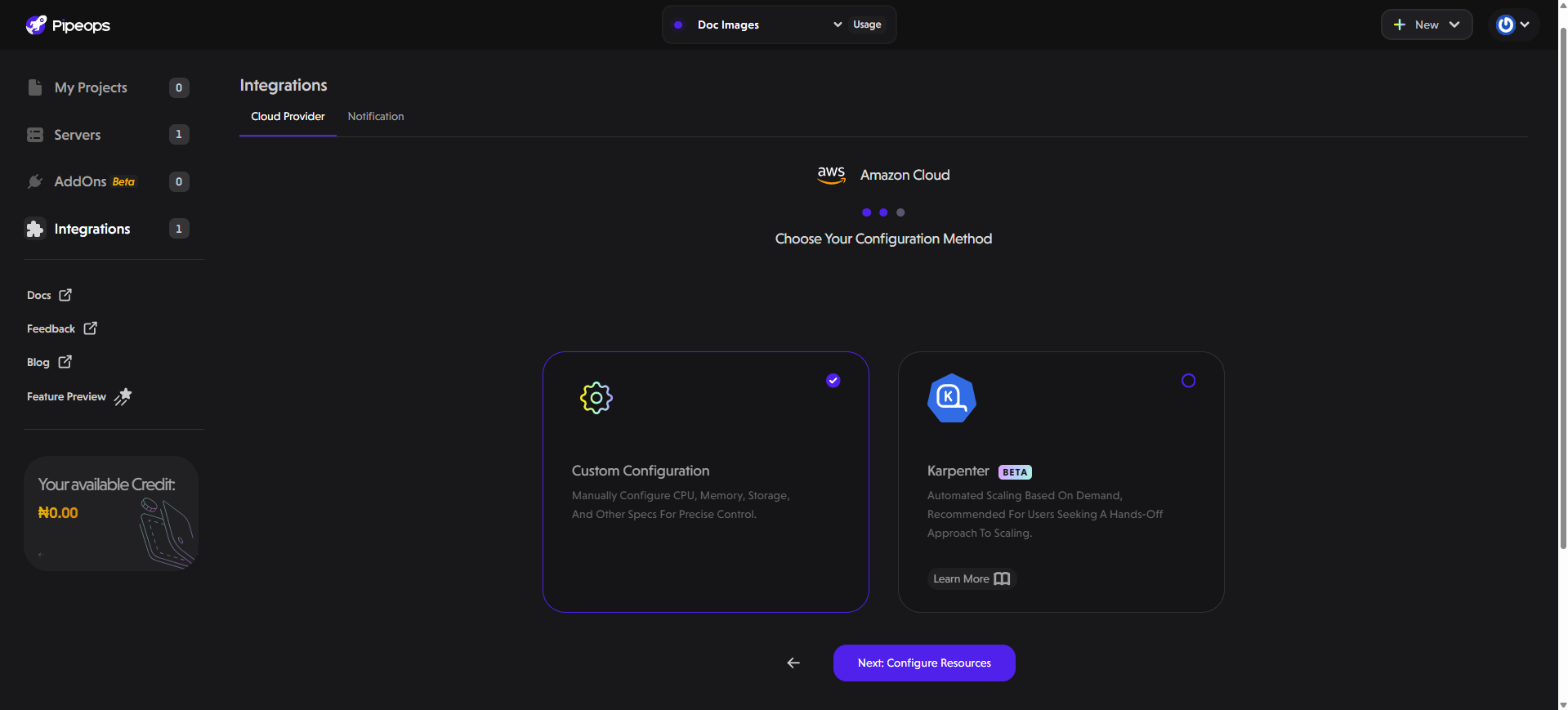This screenshot has width=1568, height=710.
Task: Click the My Projects file icon
Action: tap(34, 87)
